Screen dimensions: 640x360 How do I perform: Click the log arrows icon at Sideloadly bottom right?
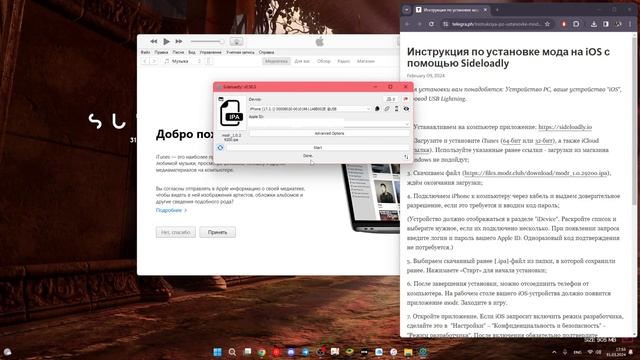click(406, 157)
